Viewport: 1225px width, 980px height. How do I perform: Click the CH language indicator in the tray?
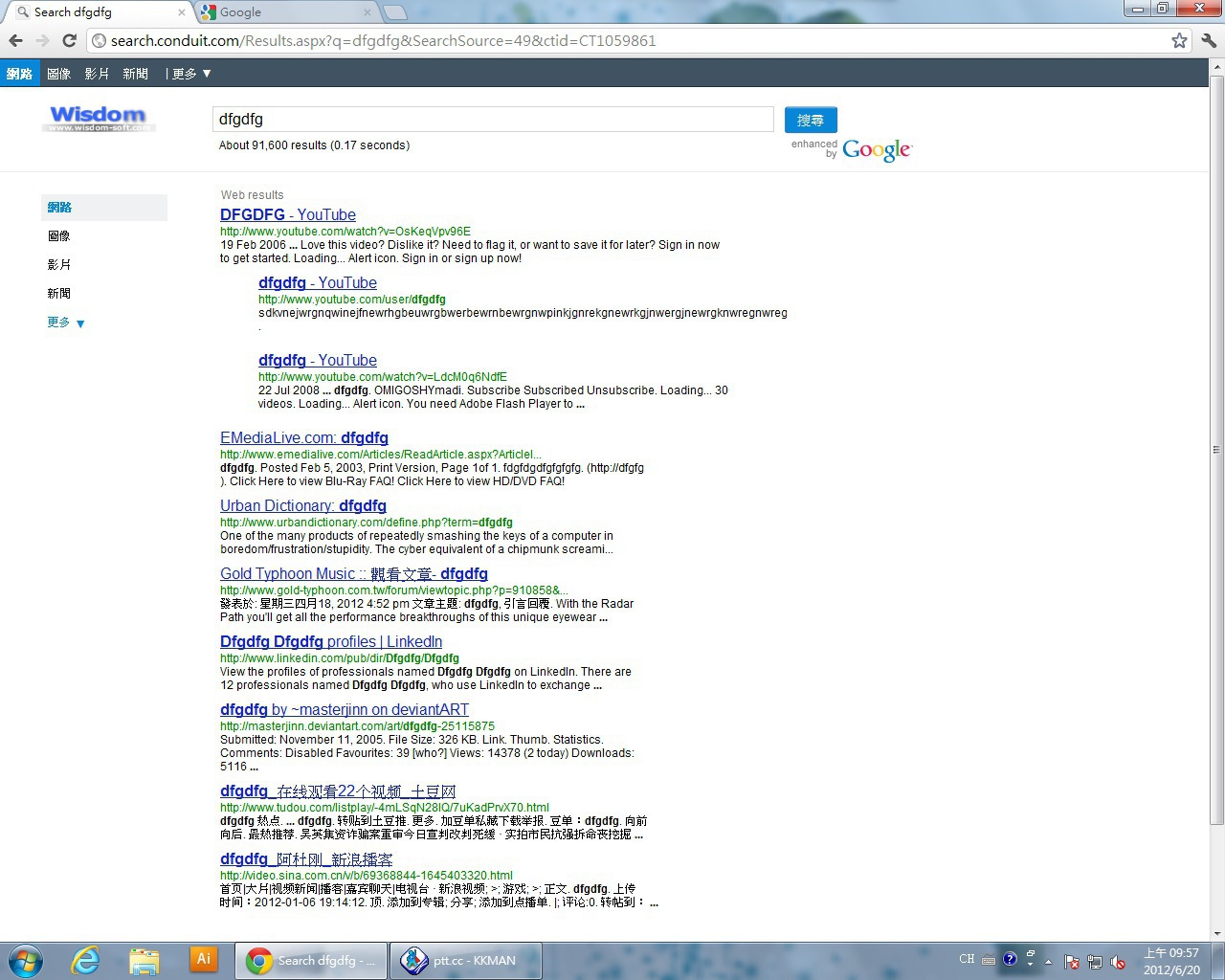coord(967,959)
